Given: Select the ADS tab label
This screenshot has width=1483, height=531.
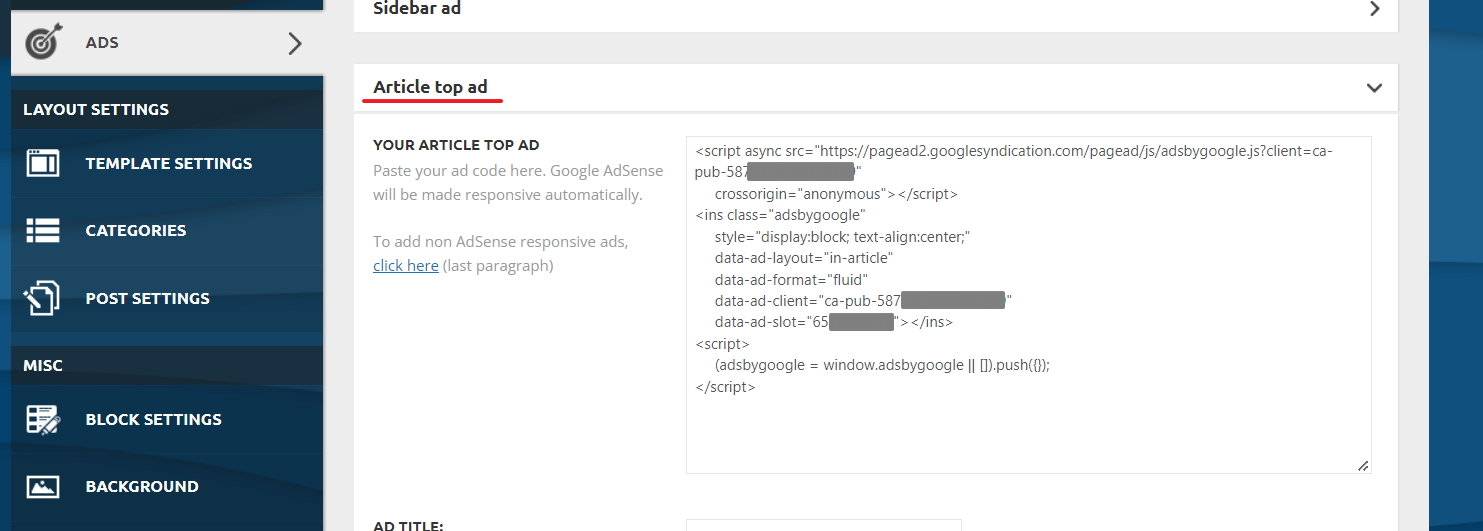Looking at the screenshot, I should pyautogui.click(x=102, y=43).
